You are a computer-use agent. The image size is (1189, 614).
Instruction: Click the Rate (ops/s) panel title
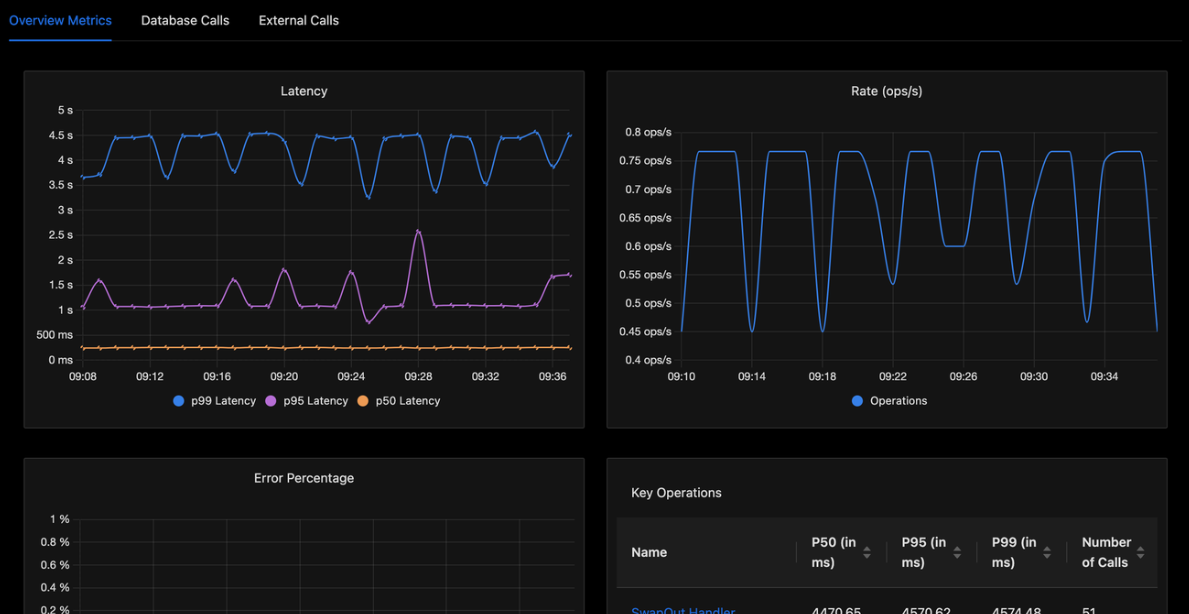[x=886, y=91]
